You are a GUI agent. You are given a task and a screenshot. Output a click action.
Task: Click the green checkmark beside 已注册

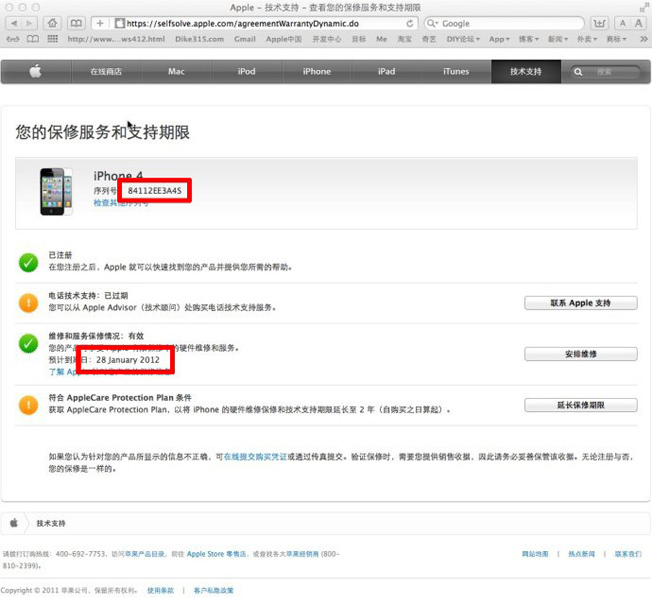pos(28,262)
